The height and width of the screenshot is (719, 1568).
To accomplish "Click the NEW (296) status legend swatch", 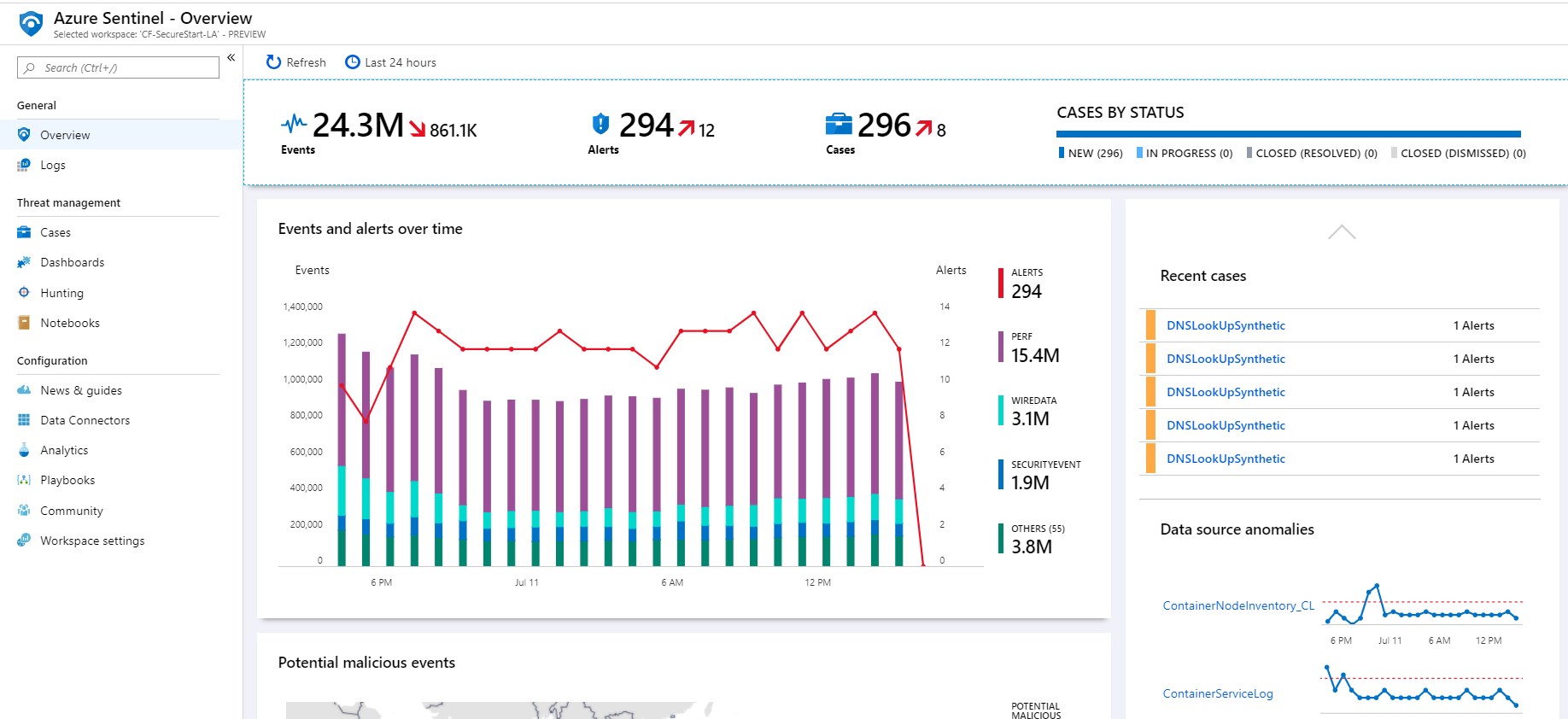I will click(1062, 153).
